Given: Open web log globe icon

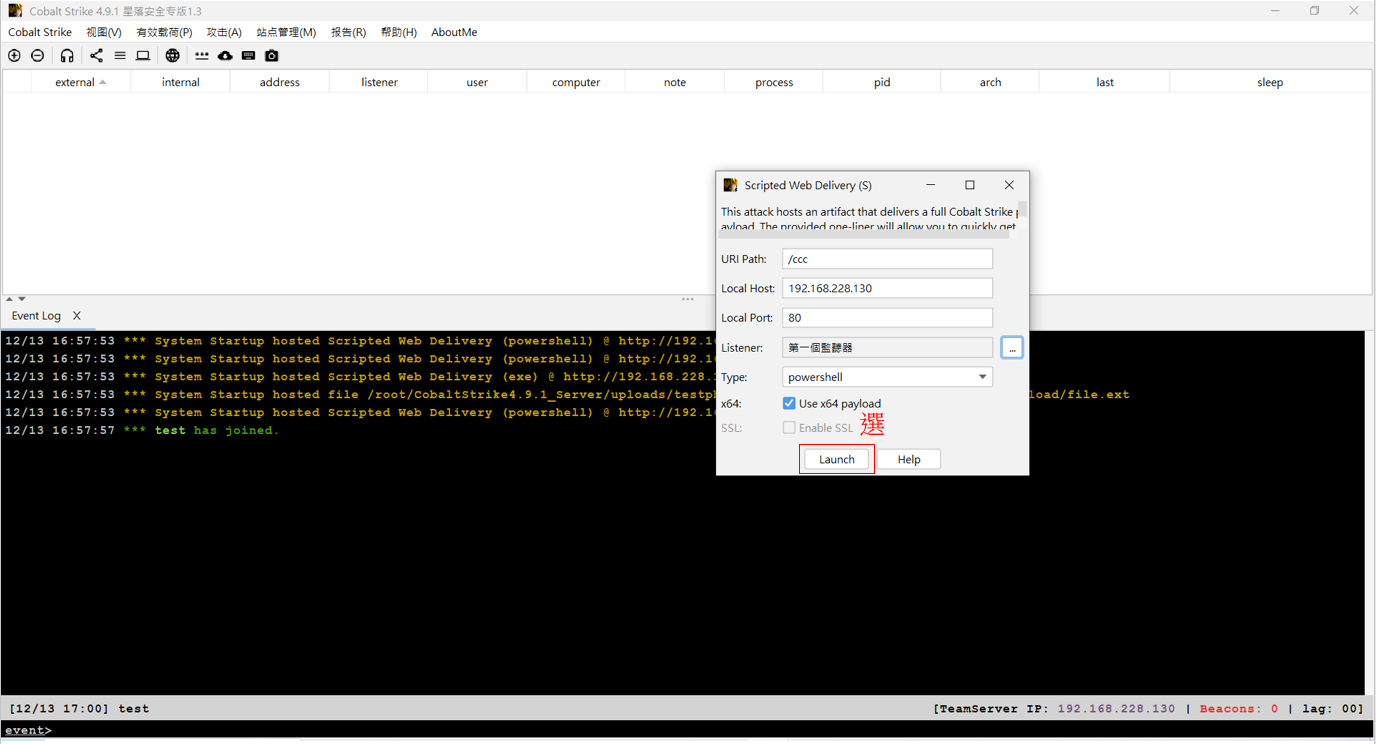Looking at the screenshot, I should tap(173, 56).
